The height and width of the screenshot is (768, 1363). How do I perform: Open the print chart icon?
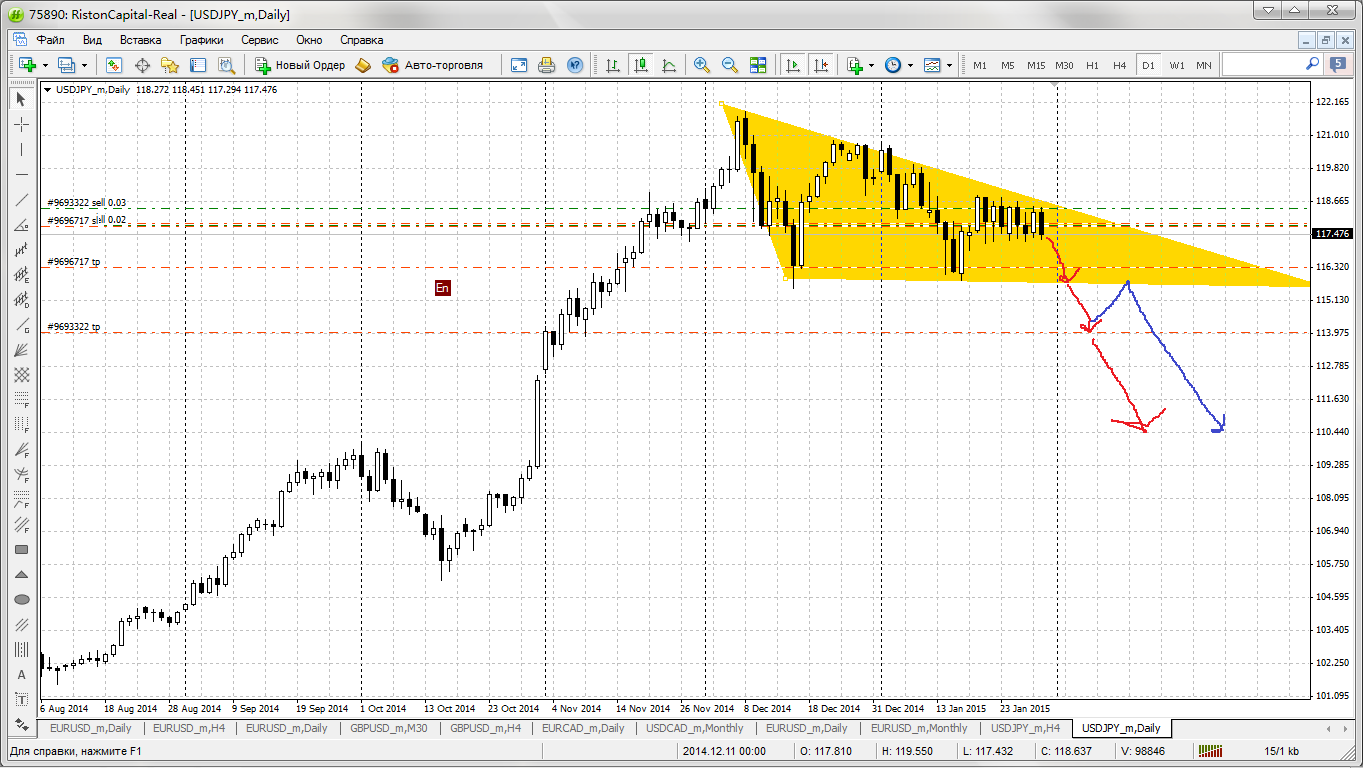pyautogui.click(x=546, y=65)
